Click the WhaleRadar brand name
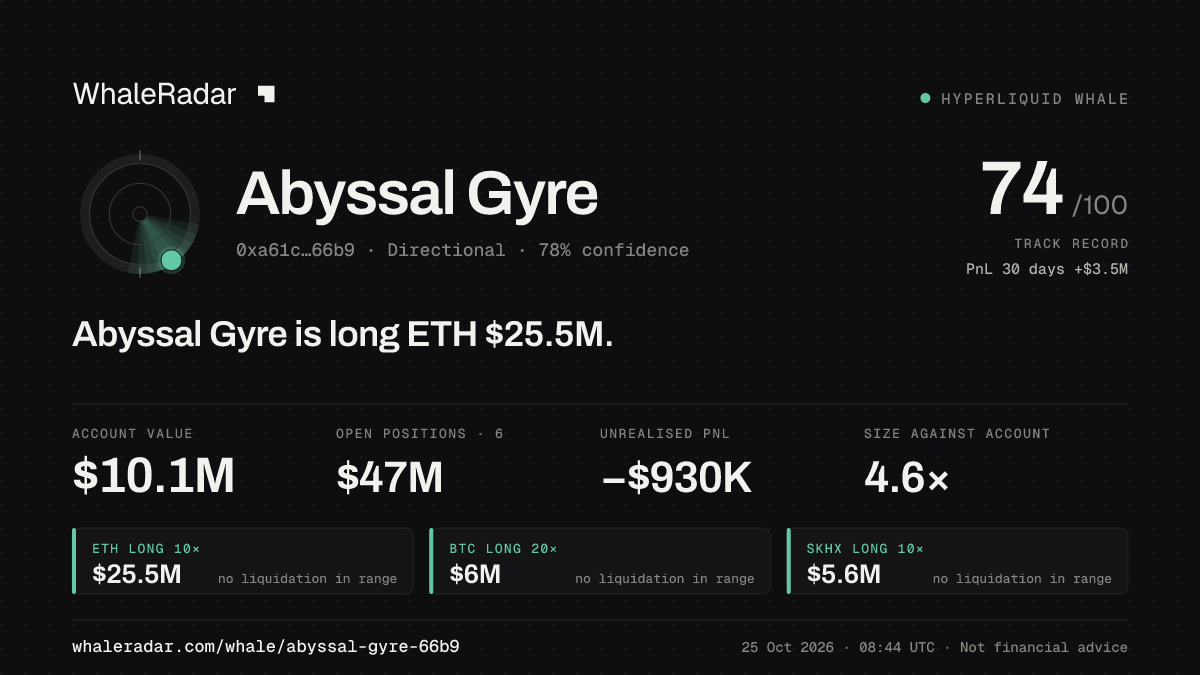The image size is (1200, 675). click(154, 94)
